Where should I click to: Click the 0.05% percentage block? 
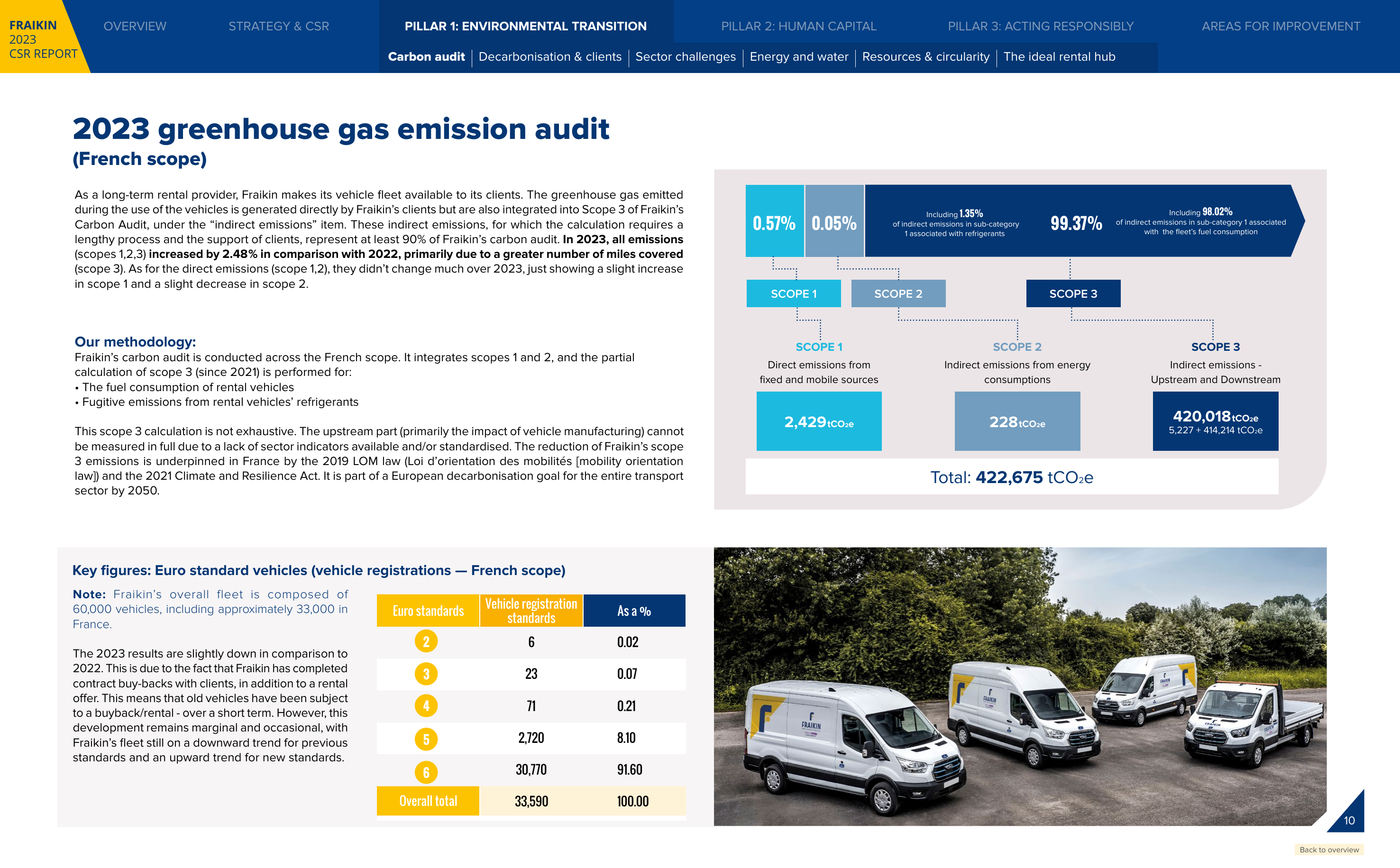834,221
